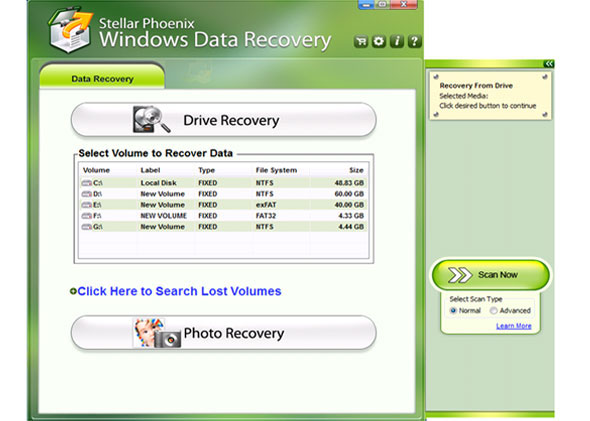This screenshot has width=590, height=421.
Task: Close the Data Recovery window
Action: click(403, 5)
